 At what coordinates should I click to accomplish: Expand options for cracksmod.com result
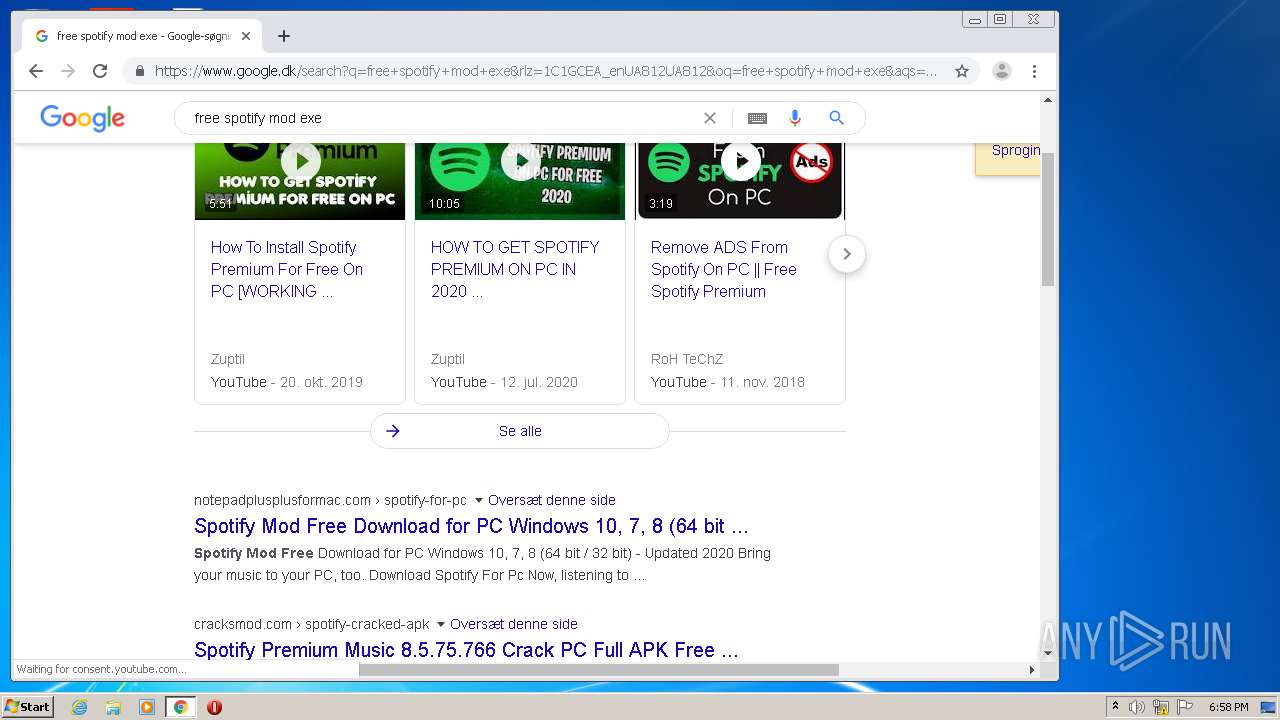(x=440, y=624)
